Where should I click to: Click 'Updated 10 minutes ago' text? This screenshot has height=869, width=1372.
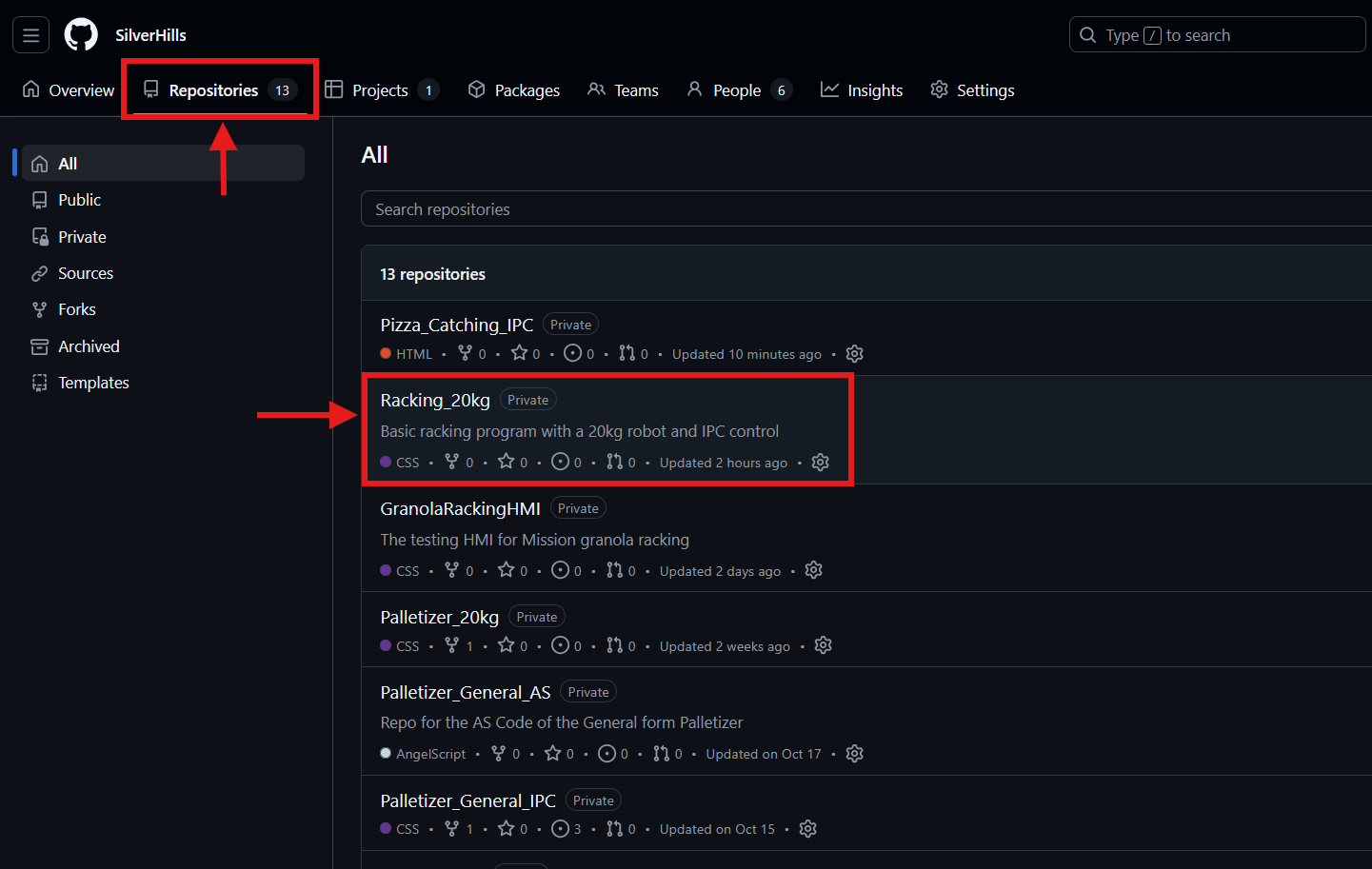746,354
